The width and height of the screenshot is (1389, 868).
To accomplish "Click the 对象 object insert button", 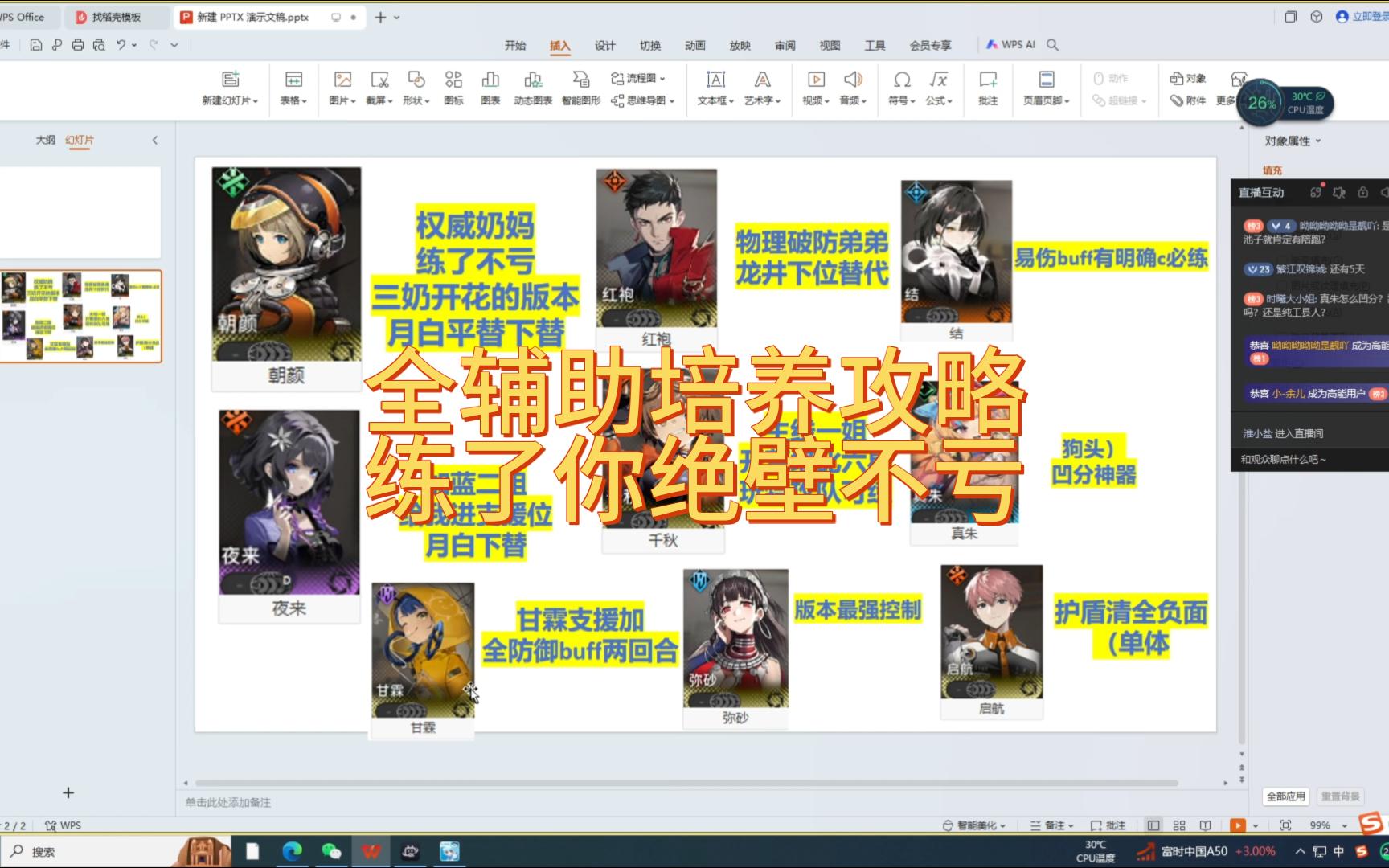I will (x=1188, y=78).
